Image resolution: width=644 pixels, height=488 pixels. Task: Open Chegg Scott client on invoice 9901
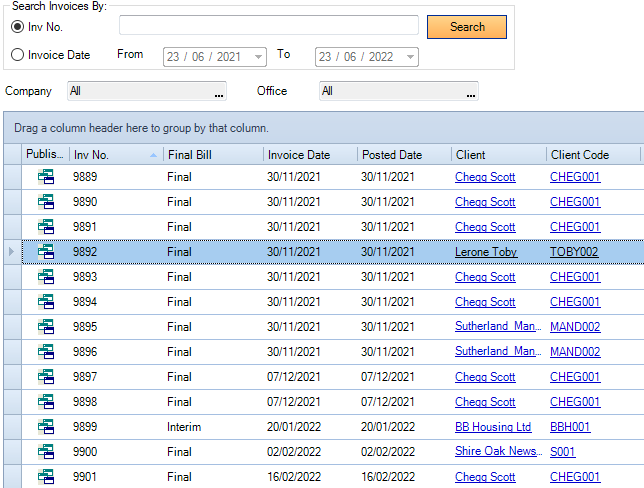click(x=485, y=477)
